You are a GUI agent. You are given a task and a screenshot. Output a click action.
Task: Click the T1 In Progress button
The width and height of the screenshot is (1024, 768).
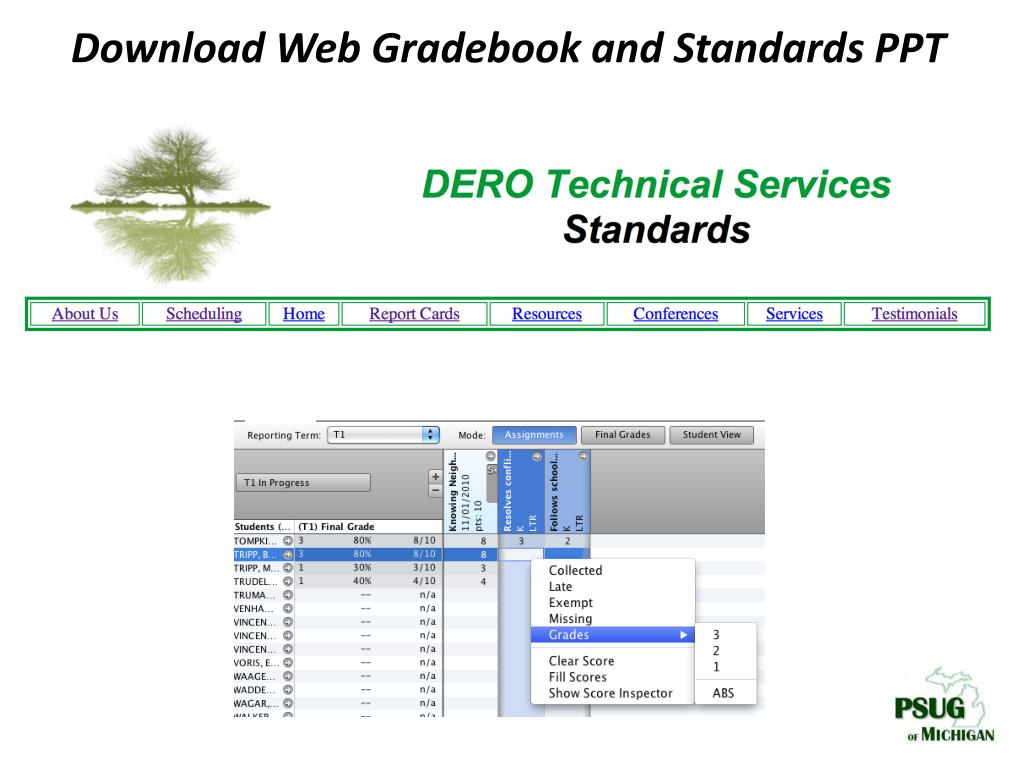[303, 483]
